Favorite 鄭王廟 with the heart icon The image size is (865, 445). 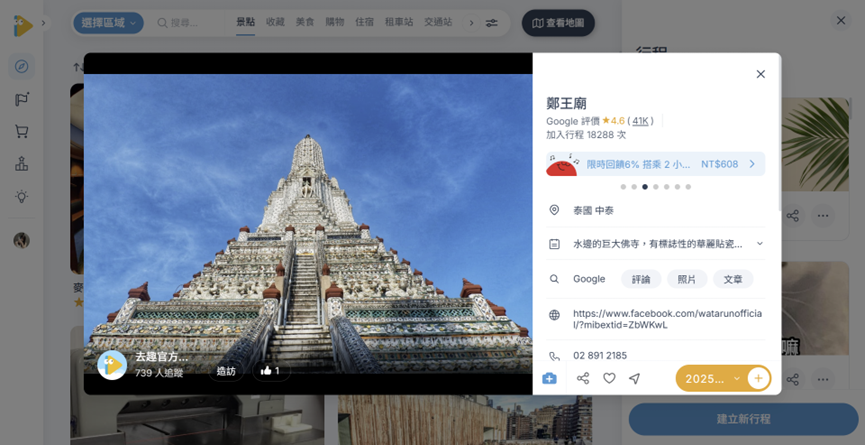coord(609,378)
